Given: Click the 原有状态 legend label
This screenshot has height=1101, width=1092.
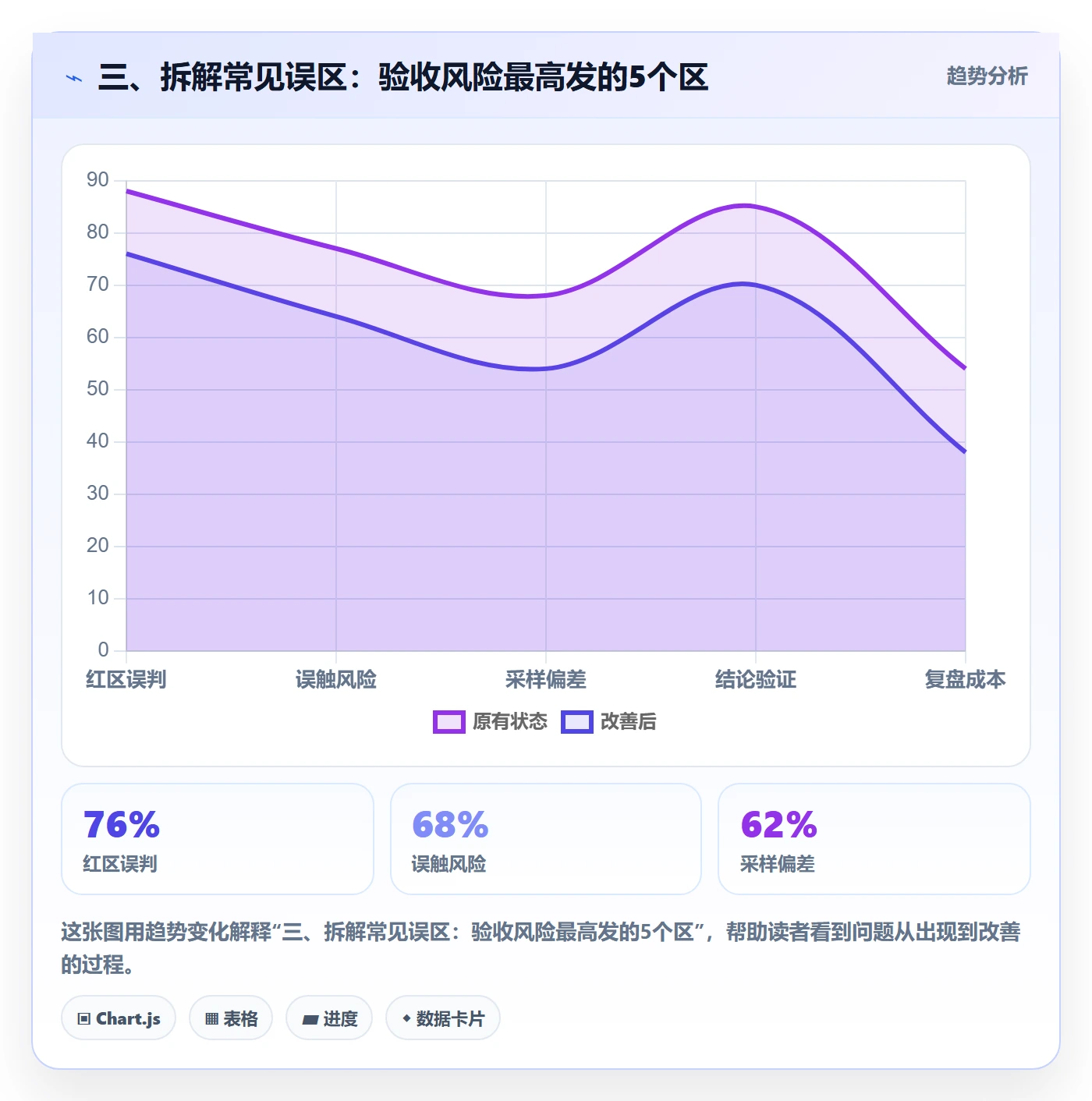Looking at the screenshot, I should 510,722.
